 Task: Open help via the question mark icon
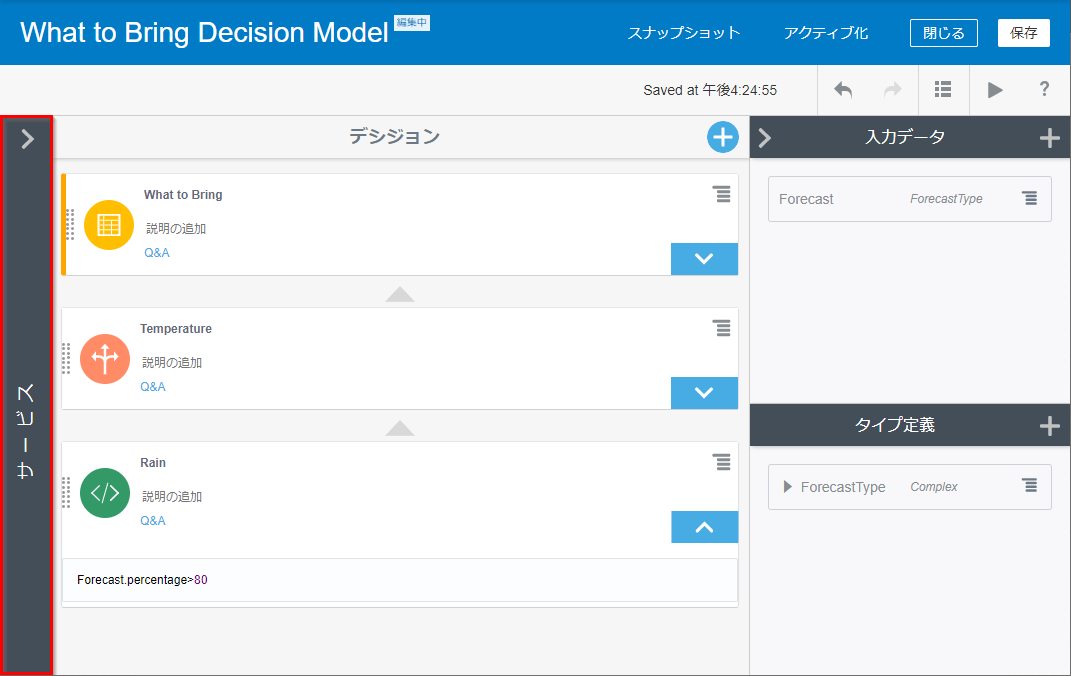pos(1044,90)
